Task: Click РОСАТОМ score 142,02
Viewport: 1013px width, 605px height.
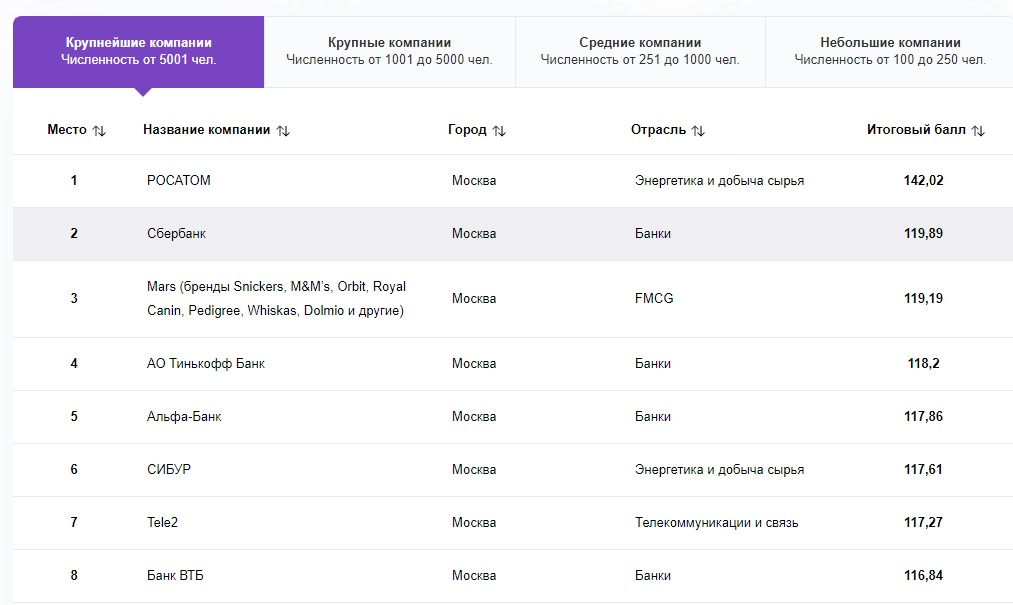Action: tap(923, 181)
